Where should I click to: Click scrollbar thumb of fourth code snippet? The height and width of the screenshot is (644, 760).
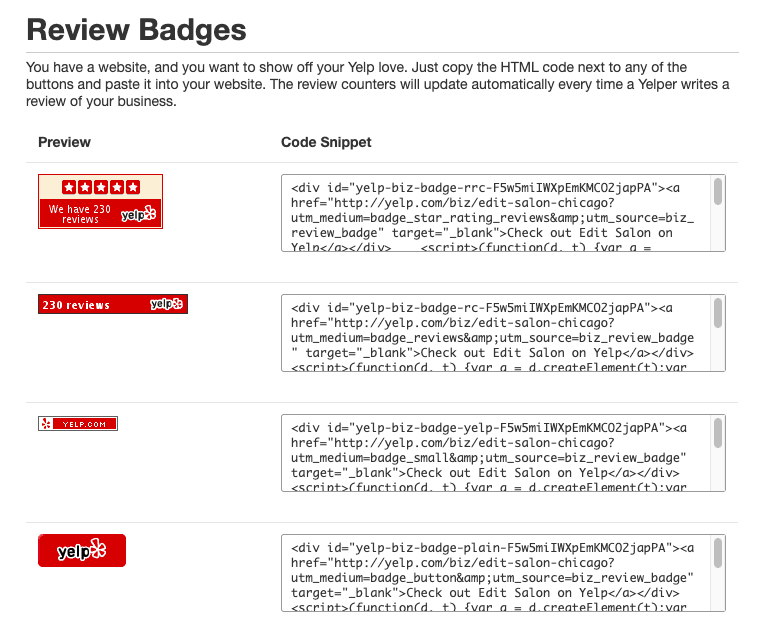(x=718, y=553)
